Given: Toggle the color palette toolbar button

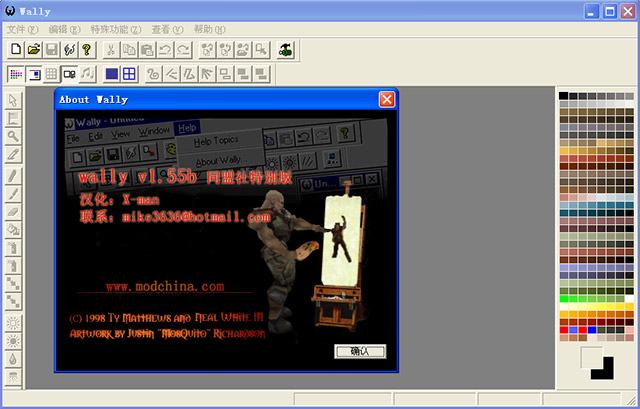Looking at the screenshot, I should 15,74.
